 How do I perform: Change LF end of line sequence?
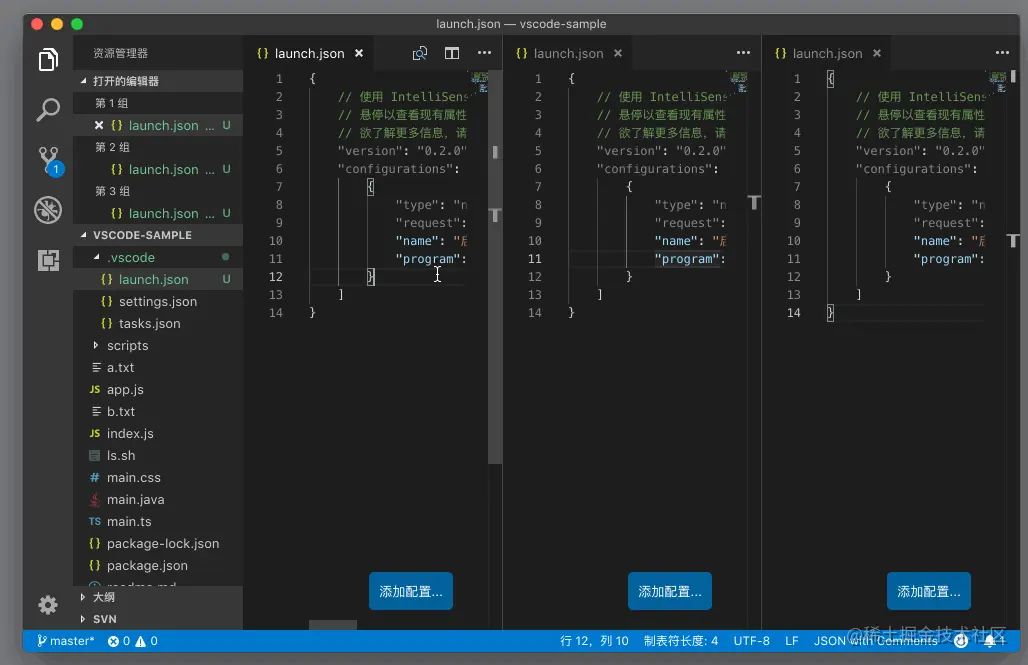point(791,641)
